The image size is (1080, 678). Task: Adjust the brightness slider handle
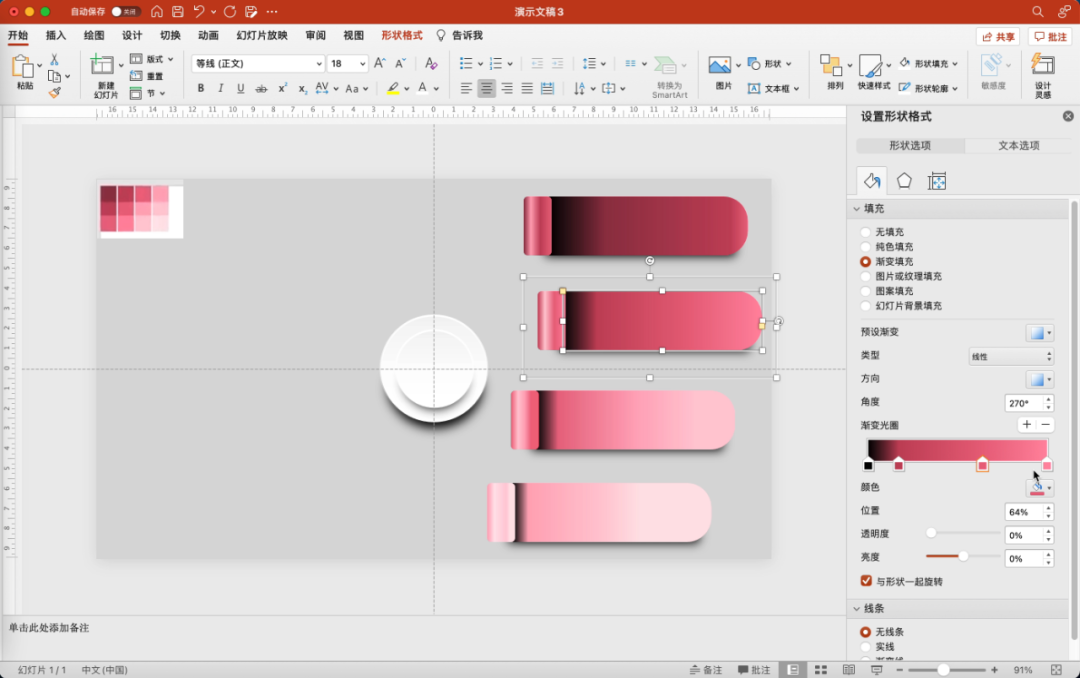coord(964,556)
